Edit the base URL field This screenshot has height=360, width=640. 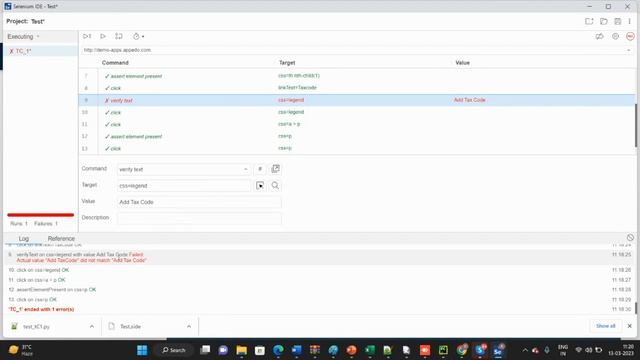point(351,50)
